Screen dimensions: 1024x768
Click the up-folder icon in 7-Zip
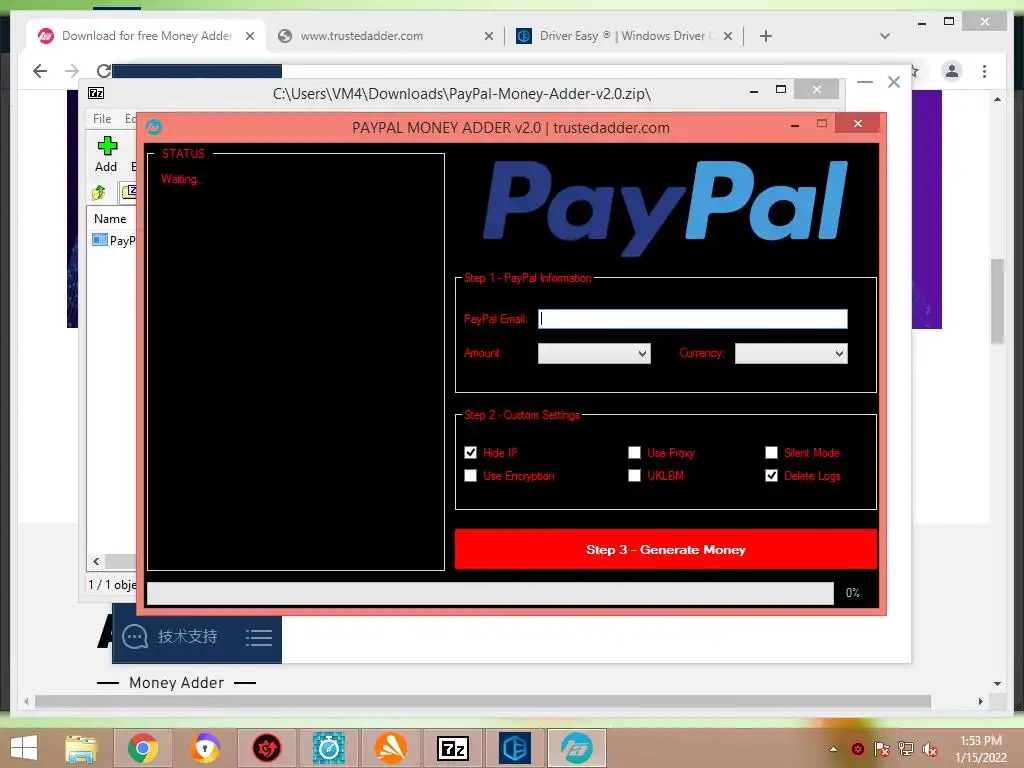[x=99, y=192]
